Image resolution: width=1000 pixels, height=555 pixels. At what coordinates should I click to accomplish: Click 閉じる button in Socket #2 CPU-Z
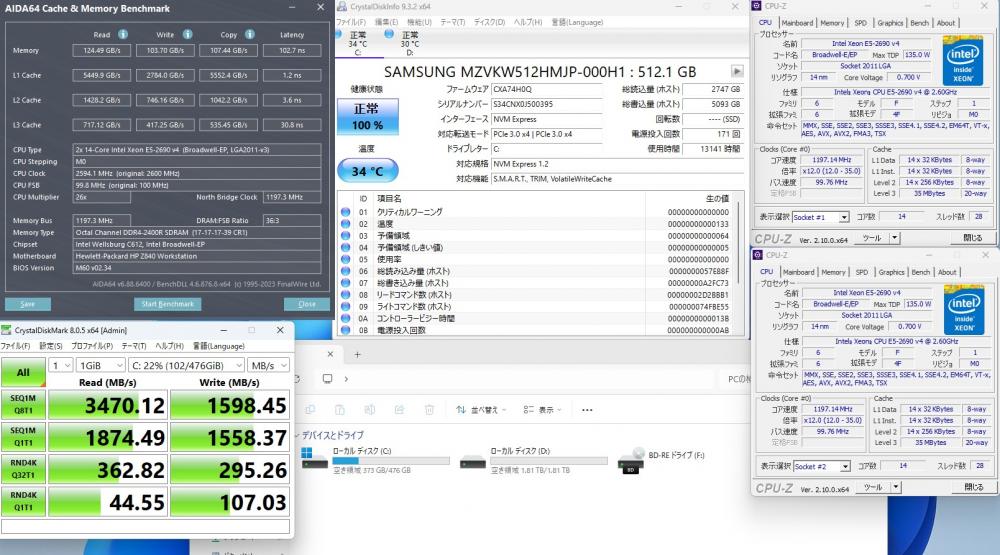(973, 487)
